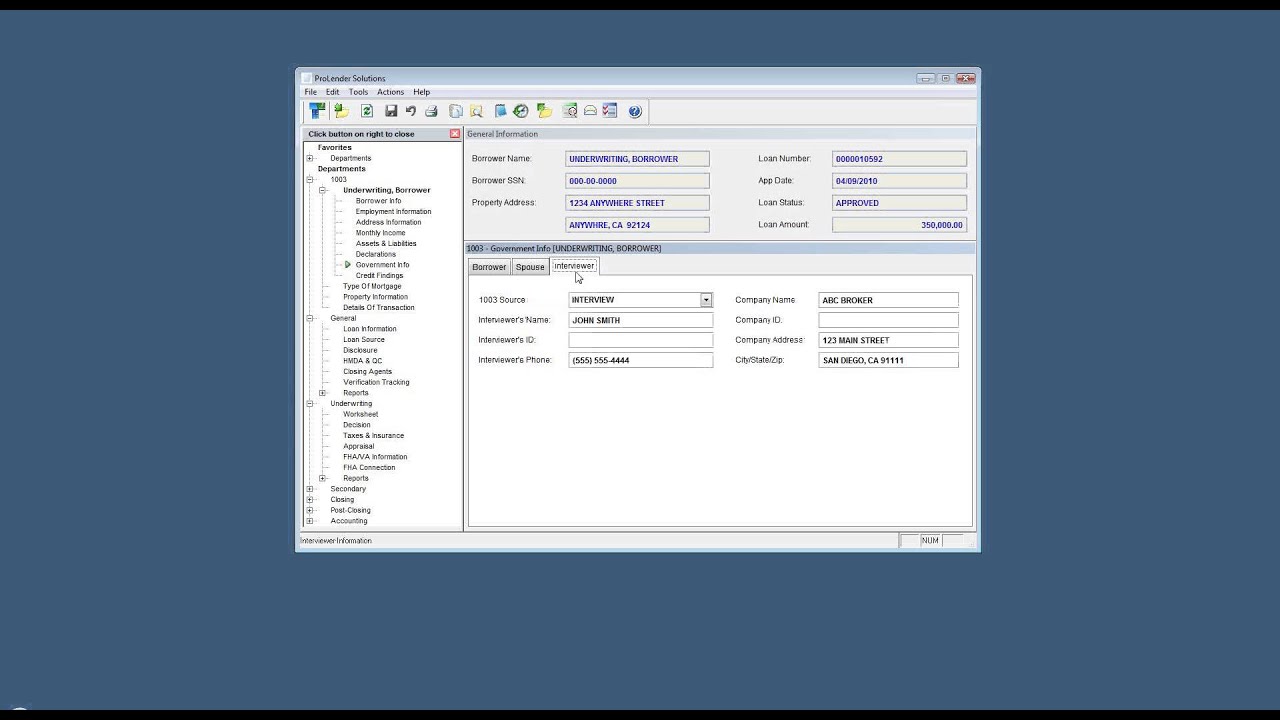Open Assets & Liabilities tree item
This screenshot has height=720, width=1280.
(x=386, y=243)
